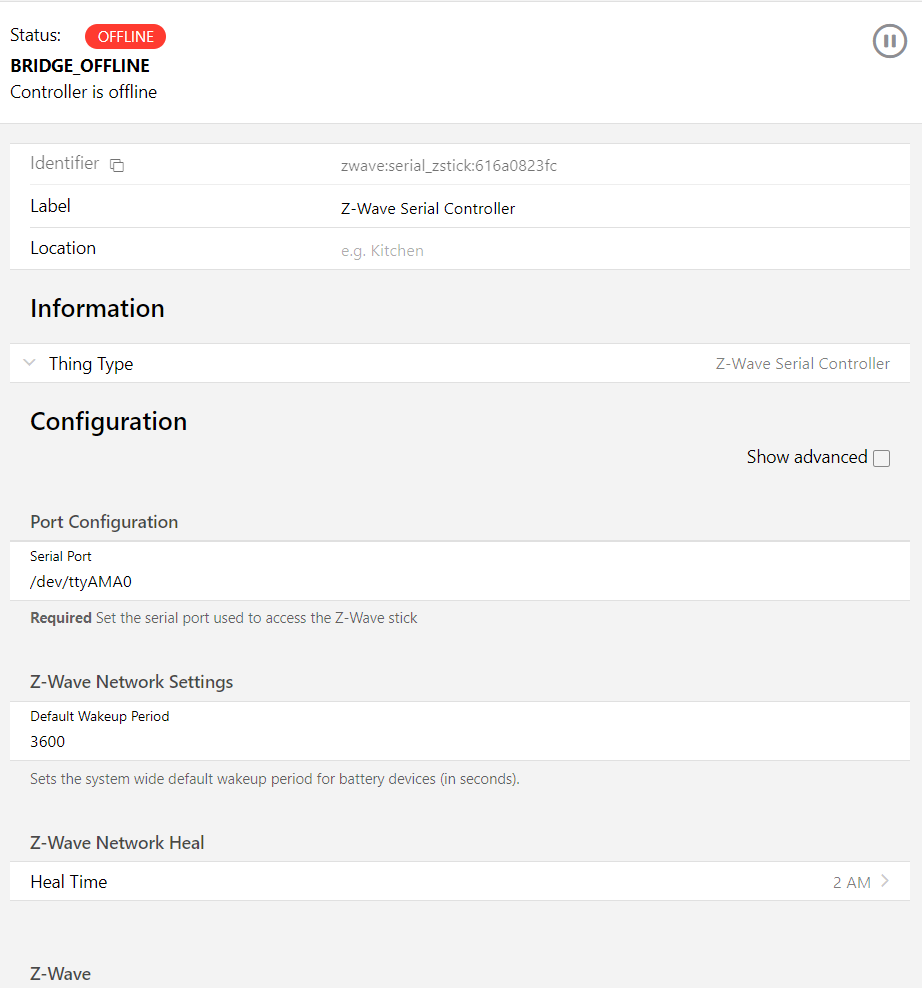Click the Z-Wave Network Settings header
This screenshot has width=922, height=988.
click(131, 682)
